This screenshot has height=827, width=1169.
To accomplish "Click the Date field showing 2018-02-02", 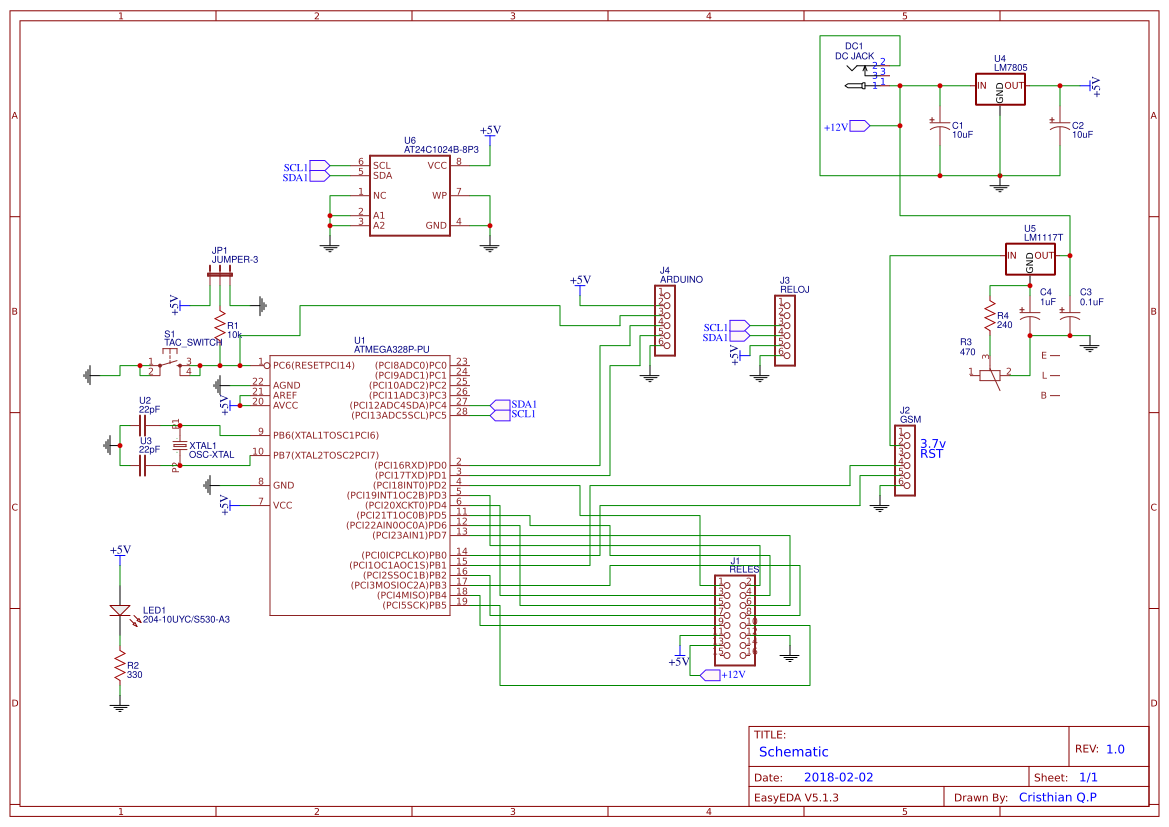I will point(838,775).
